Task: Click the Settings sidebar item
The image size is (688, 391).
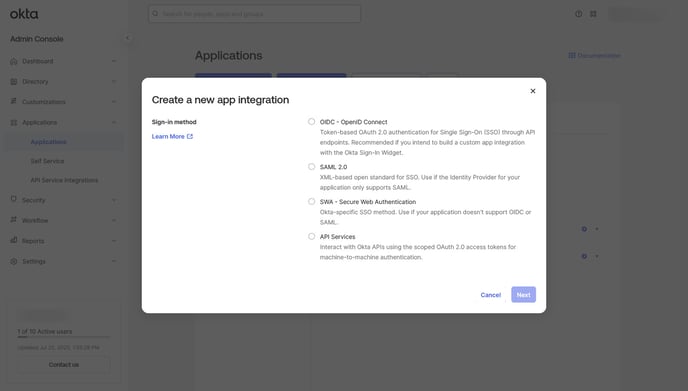Action: [33, 261]
